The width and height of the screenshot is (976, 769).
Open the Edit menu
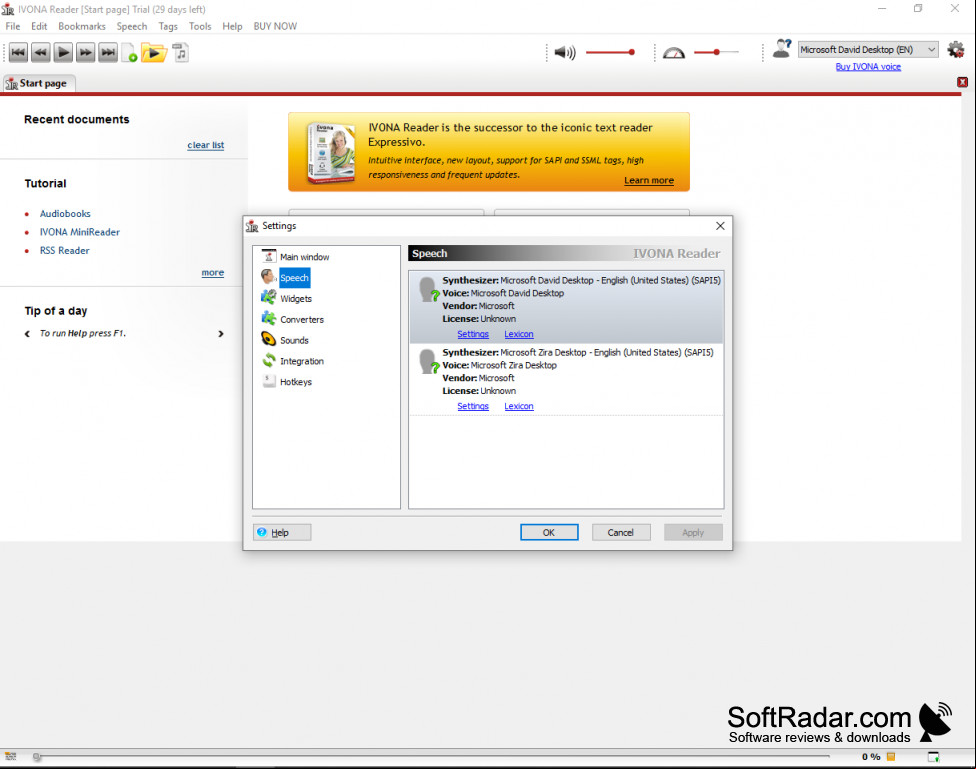click(39, 26)
